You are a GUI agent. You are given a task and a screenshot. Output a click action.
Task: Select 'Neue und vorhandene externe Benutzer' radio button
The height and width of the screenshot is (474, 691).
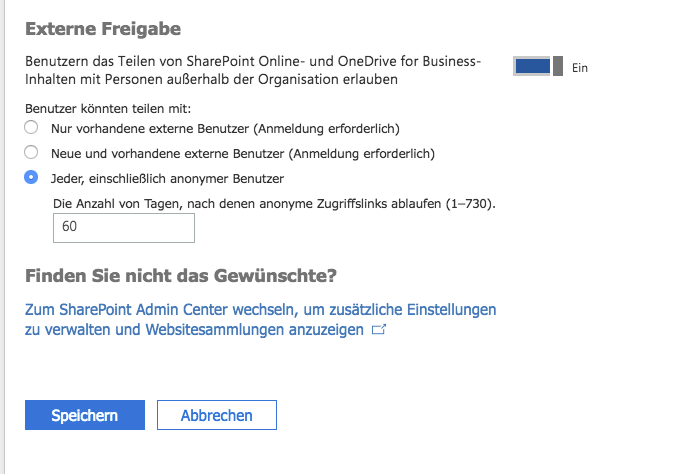pos(31,152)
